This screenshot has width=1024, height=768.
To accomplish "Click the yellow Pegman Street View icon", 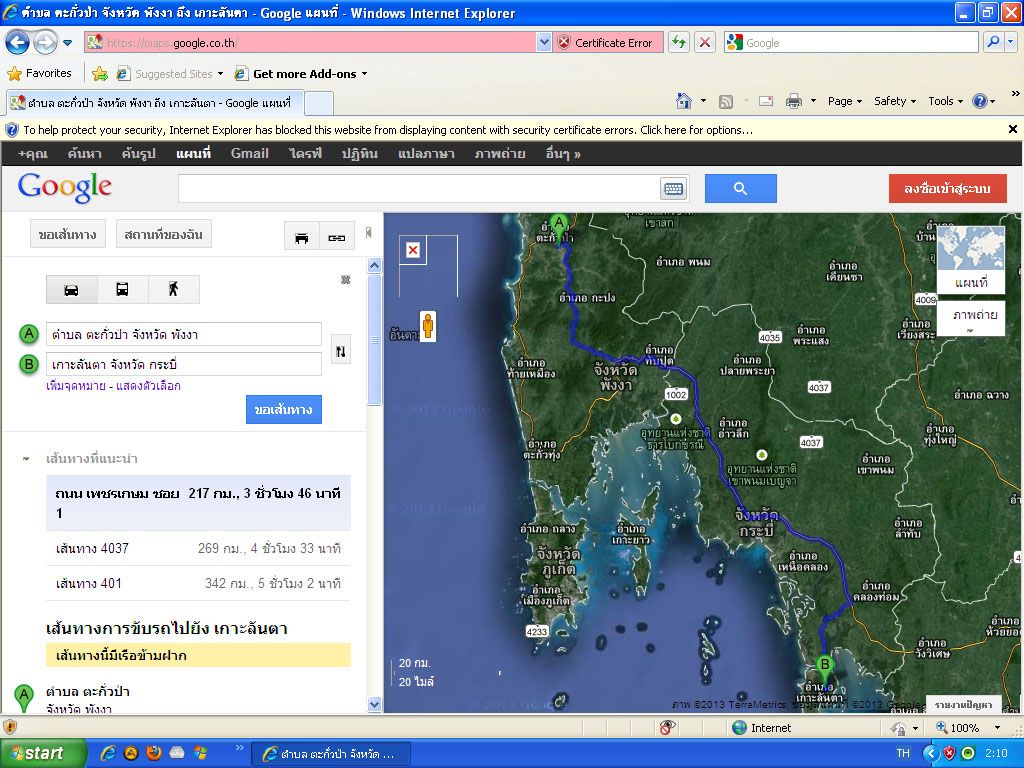I will (x=428, y=327).
